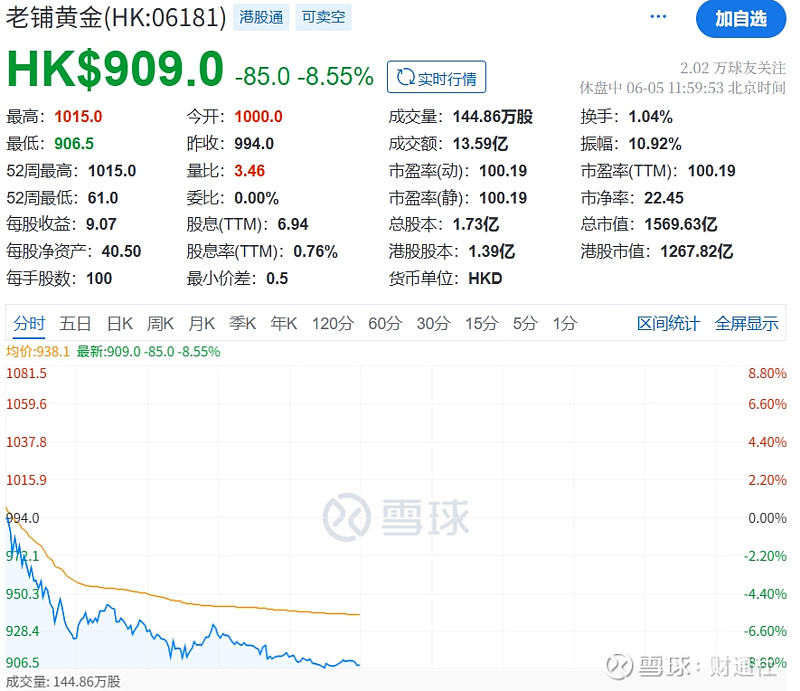Screen dimensions: 800x691
Task: Click the 成交额 value 13.59亿
Action: 481,144
